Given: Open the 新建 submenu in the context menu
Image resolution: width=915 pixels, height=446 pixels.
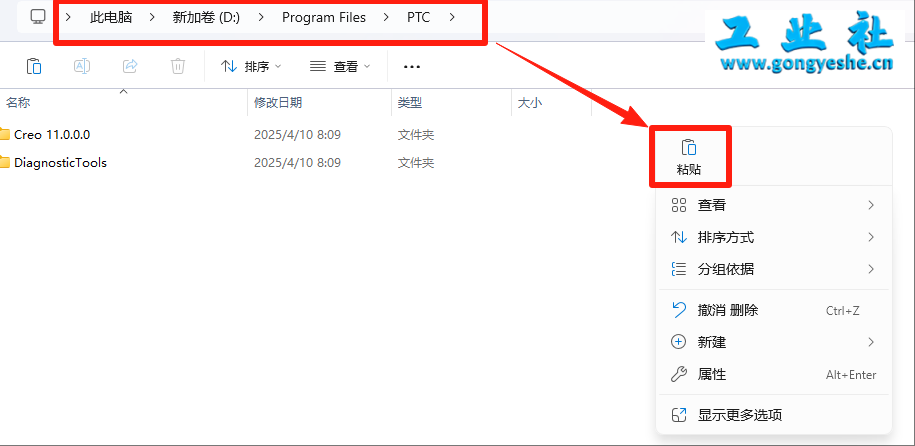Looking at the screenshot, I should coord(774,342).
